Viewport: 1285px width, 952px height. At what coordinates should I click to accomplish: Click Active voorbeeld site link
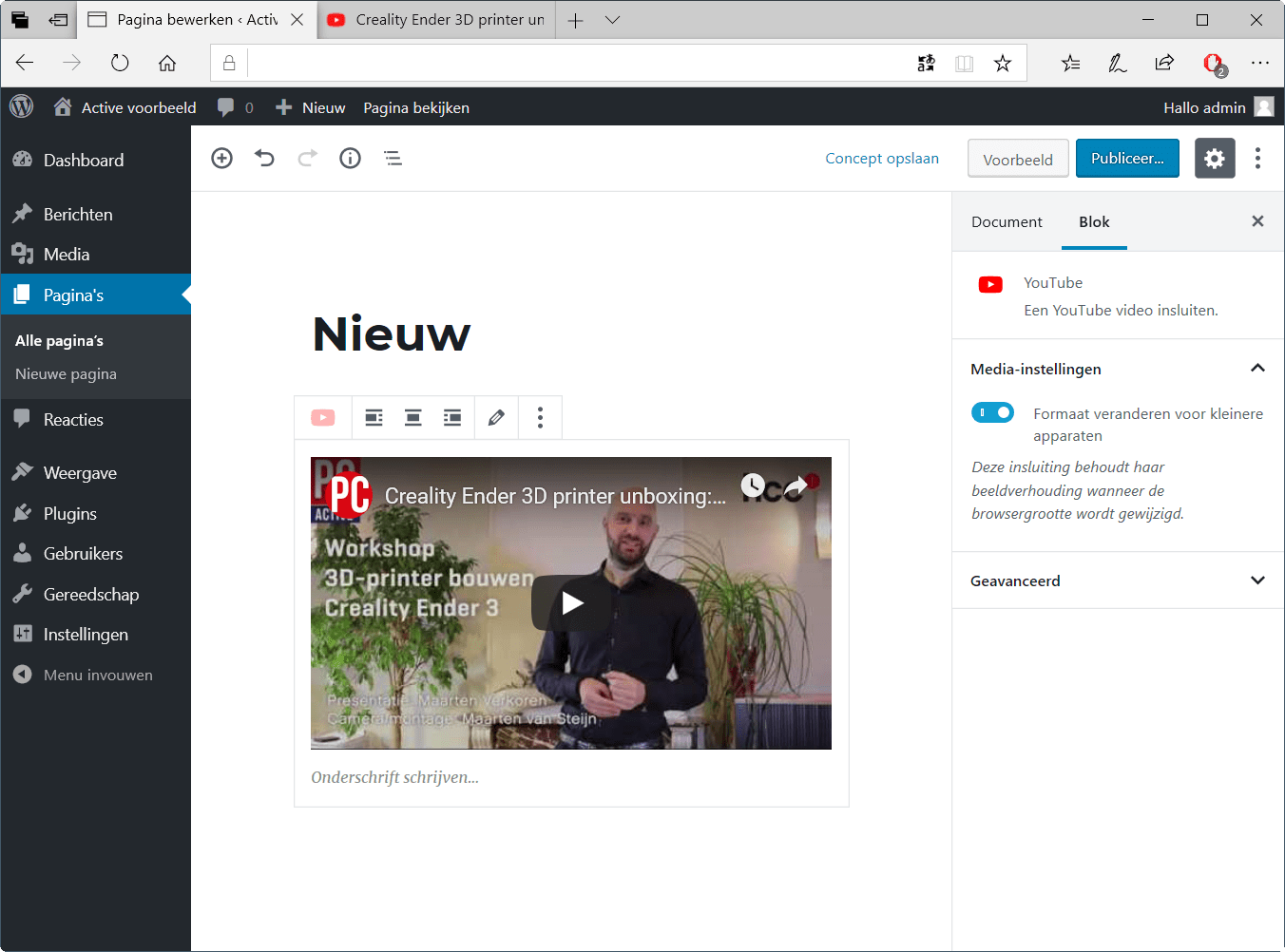click(125, 107)
